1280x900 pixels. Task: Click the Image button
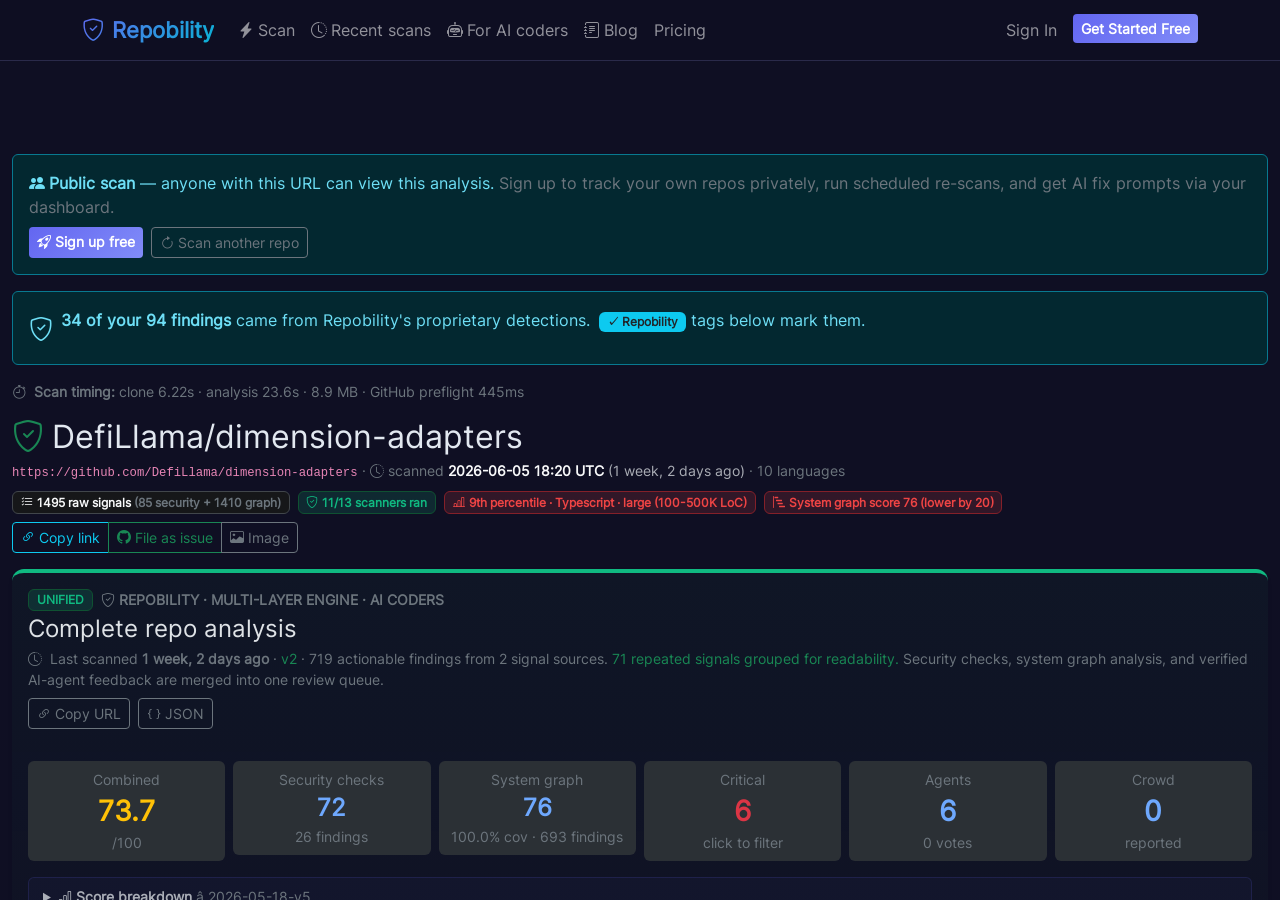pyautogui.click(x=259, y=538)
